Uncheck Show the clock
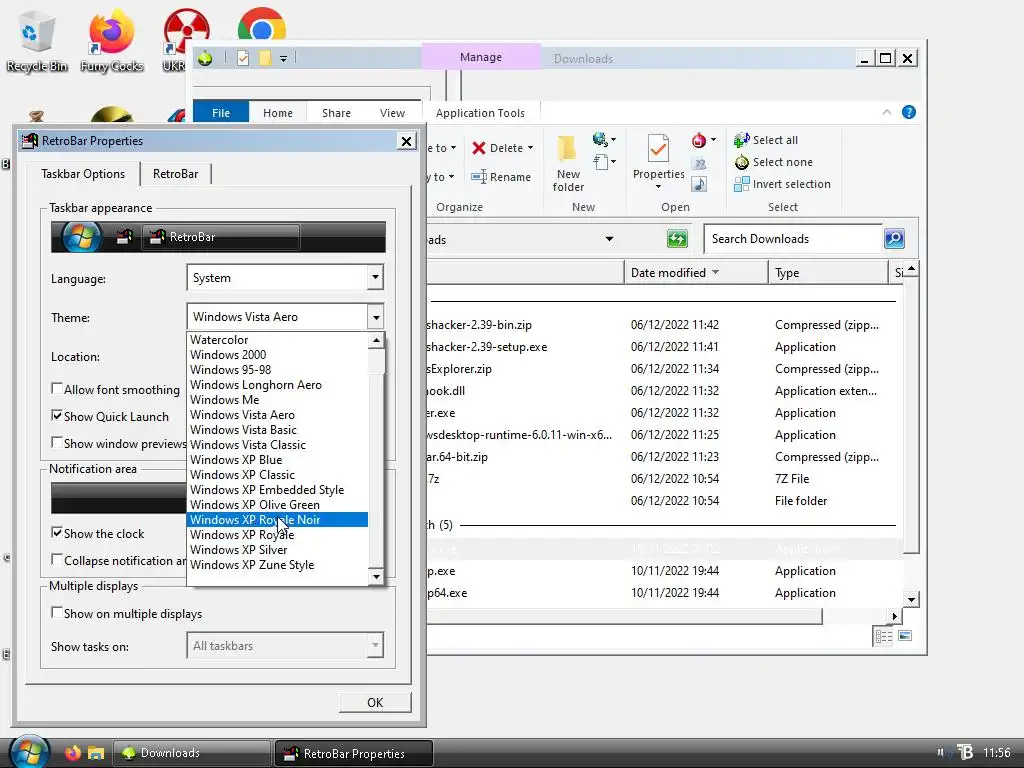This screenshot has height=768, width=1024. tap(57, 532)
